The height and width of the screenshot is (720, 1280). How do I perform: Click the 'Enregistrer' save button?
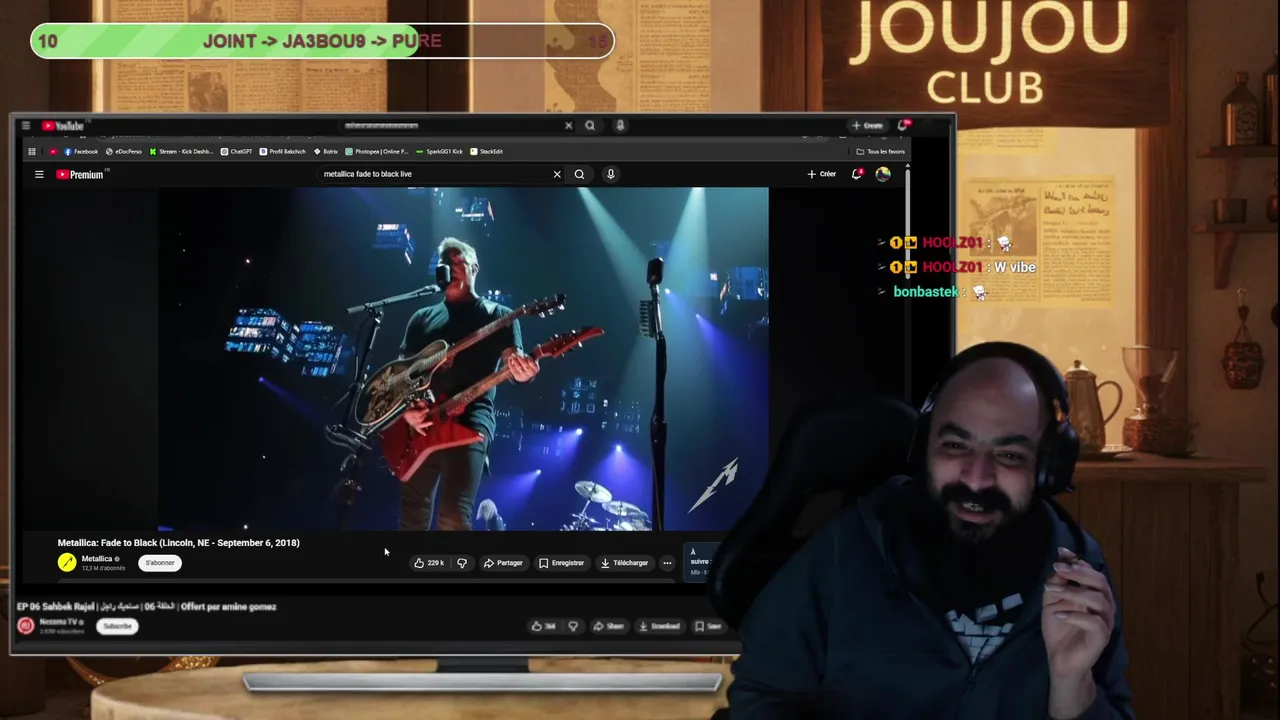pyautogui.click(x=561, y=563)
